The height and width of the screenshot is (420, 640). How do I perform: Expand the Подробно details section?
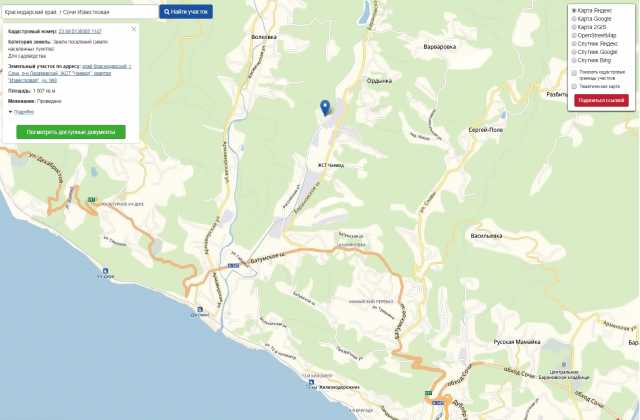pyautogui.click(x=21, y=112)
